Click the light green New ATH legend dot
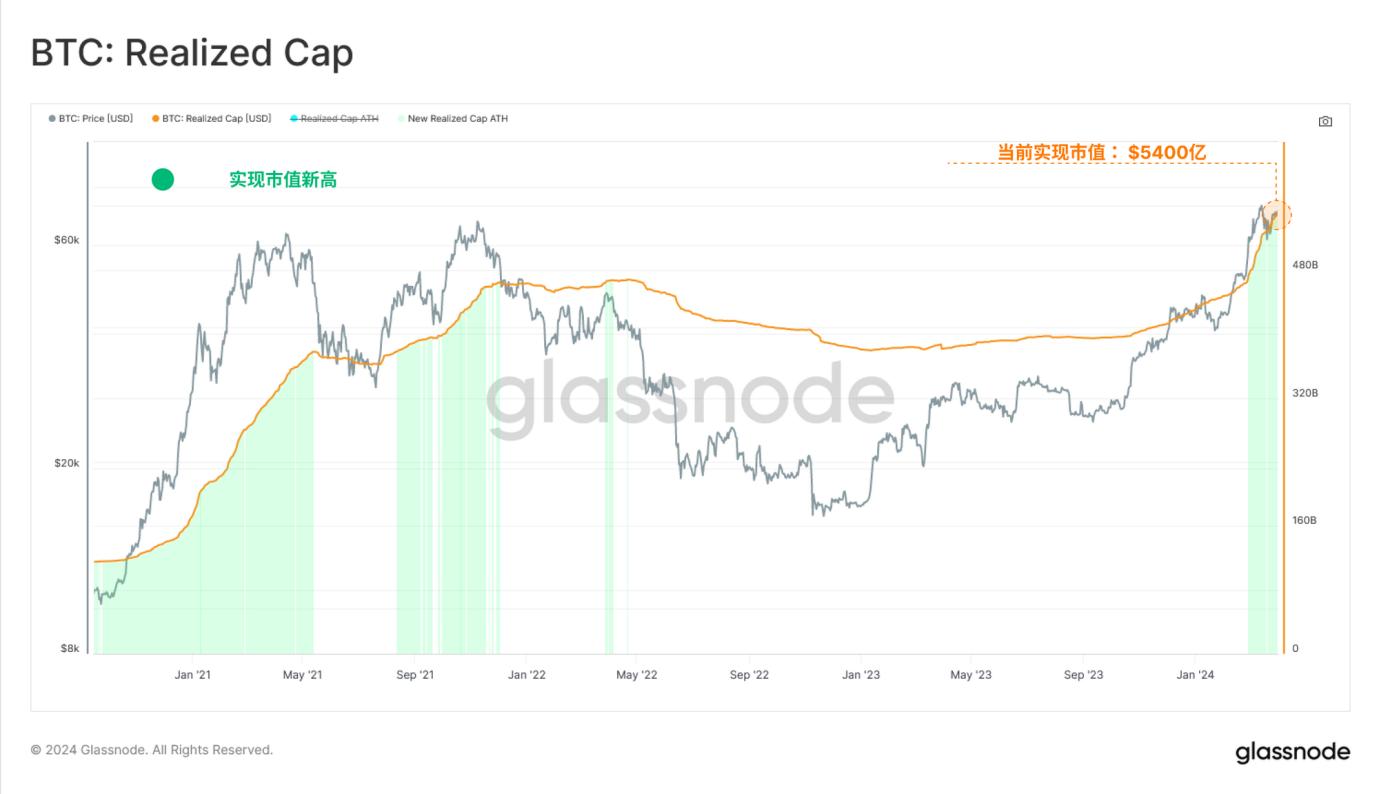This screenshot has width=1379, height=794. pos(401,119)
